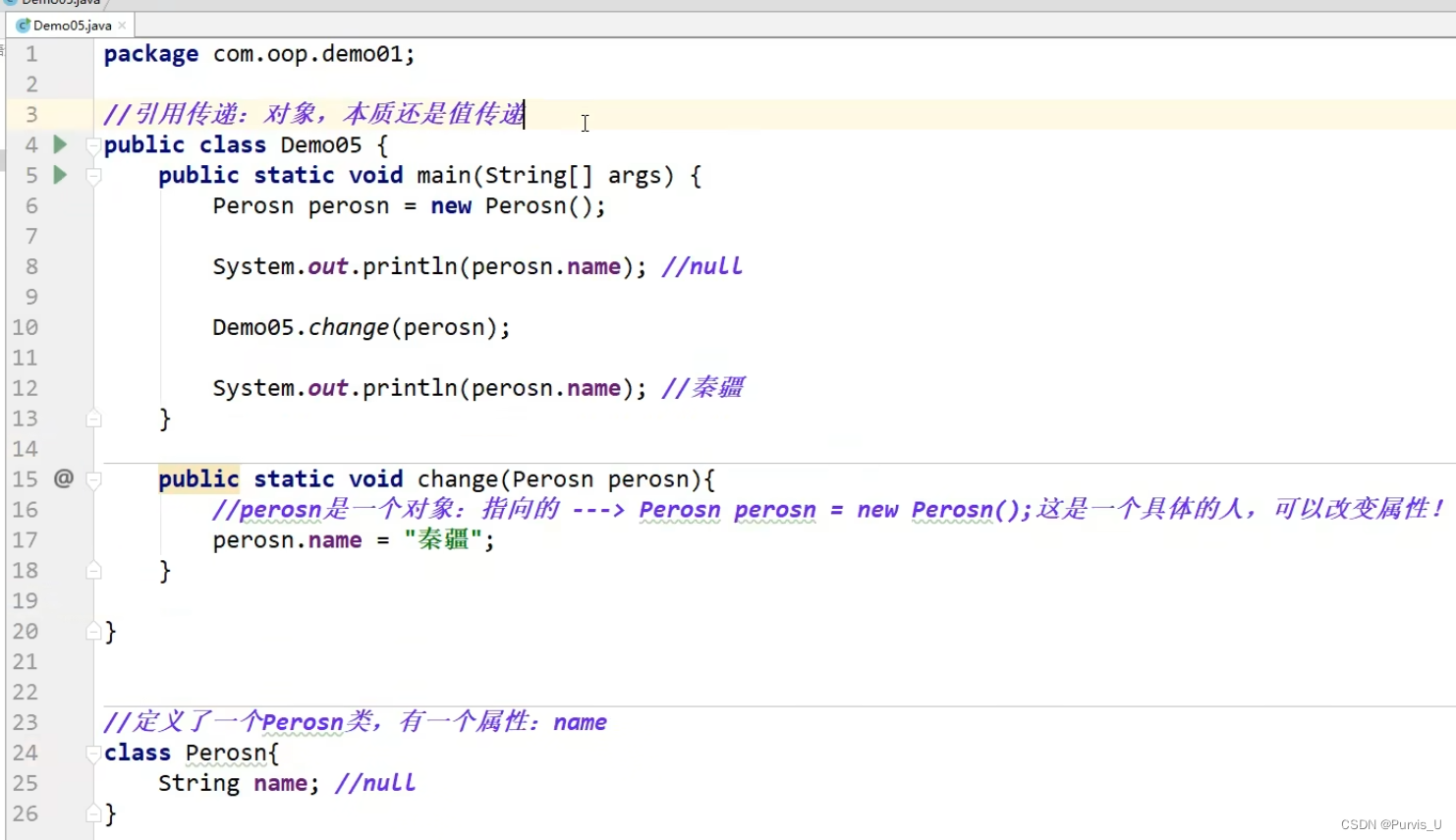This screenshot has height=840, width=1456.
Task: Click line number 3 in gutter
Action: coord(31,115)
